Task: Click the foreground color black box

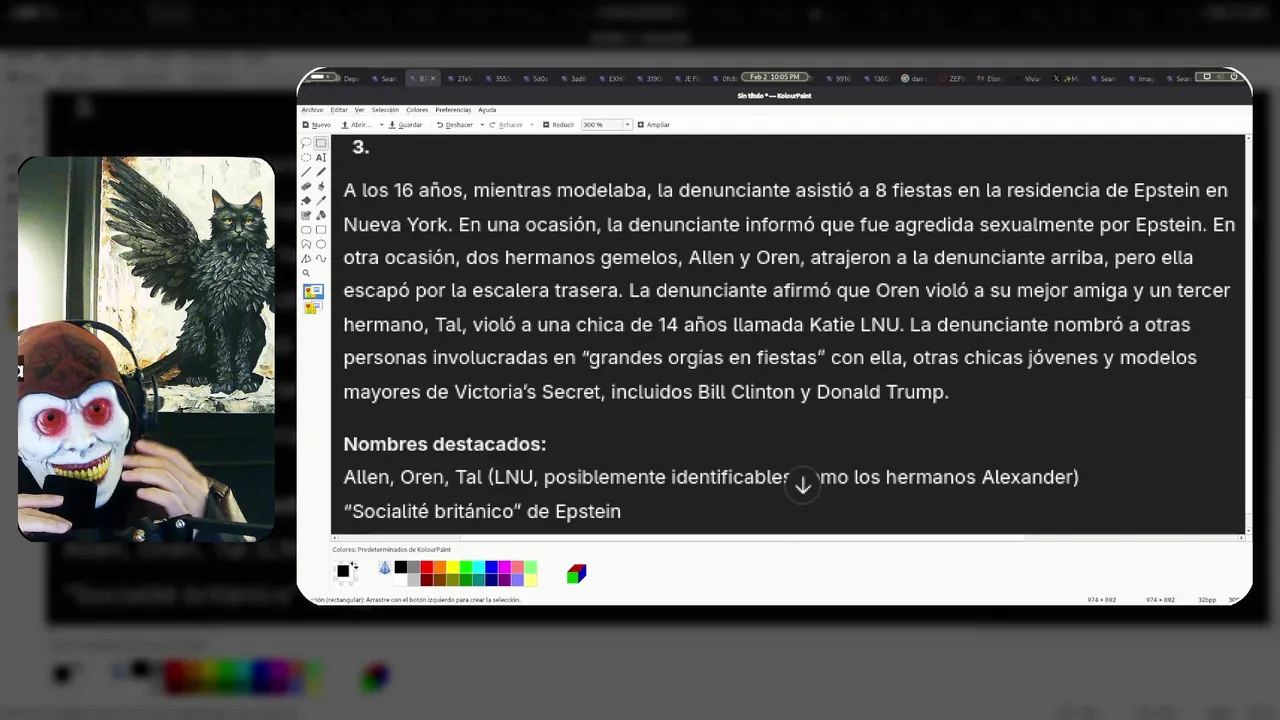Action: 343,571
